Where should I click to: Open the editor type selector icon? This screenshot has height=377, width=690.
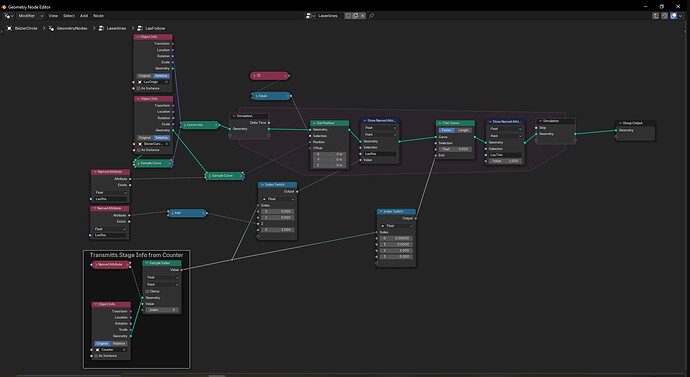(8, 16)
